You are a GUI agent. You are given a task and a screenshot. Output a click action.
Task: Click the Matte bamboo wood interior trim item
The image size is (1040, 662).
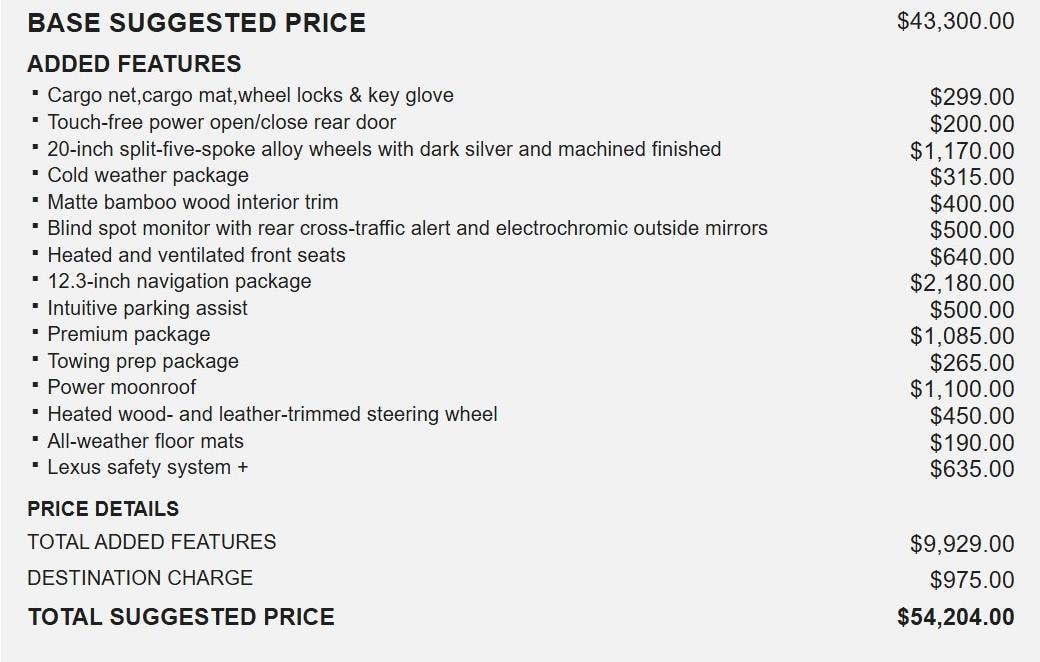click(193, 202)
